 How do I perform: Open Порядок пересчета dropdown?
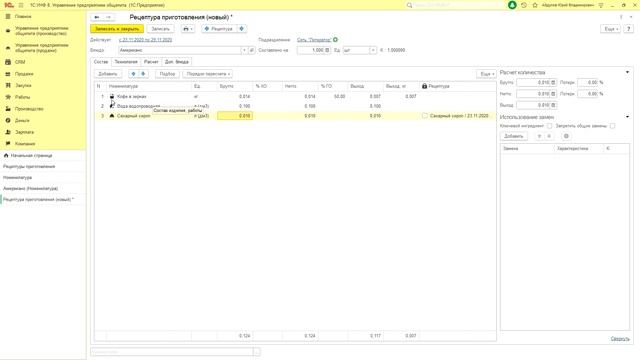[208, 74]
